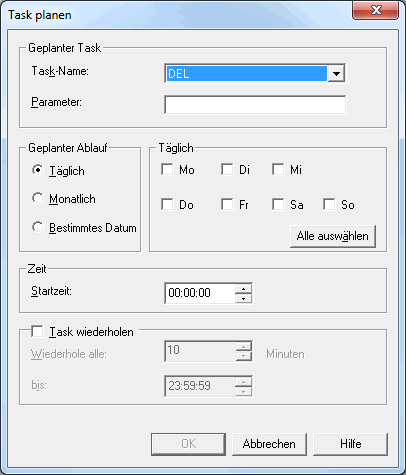The image size is (406, 475).
Task: Check the Mi weekday checkbox
Action: coord(278,169)
